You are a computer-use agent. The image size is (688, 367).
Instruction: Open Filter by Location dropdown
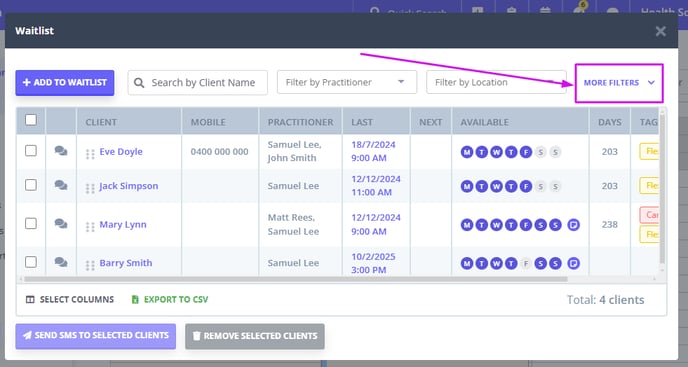[496, 82]
